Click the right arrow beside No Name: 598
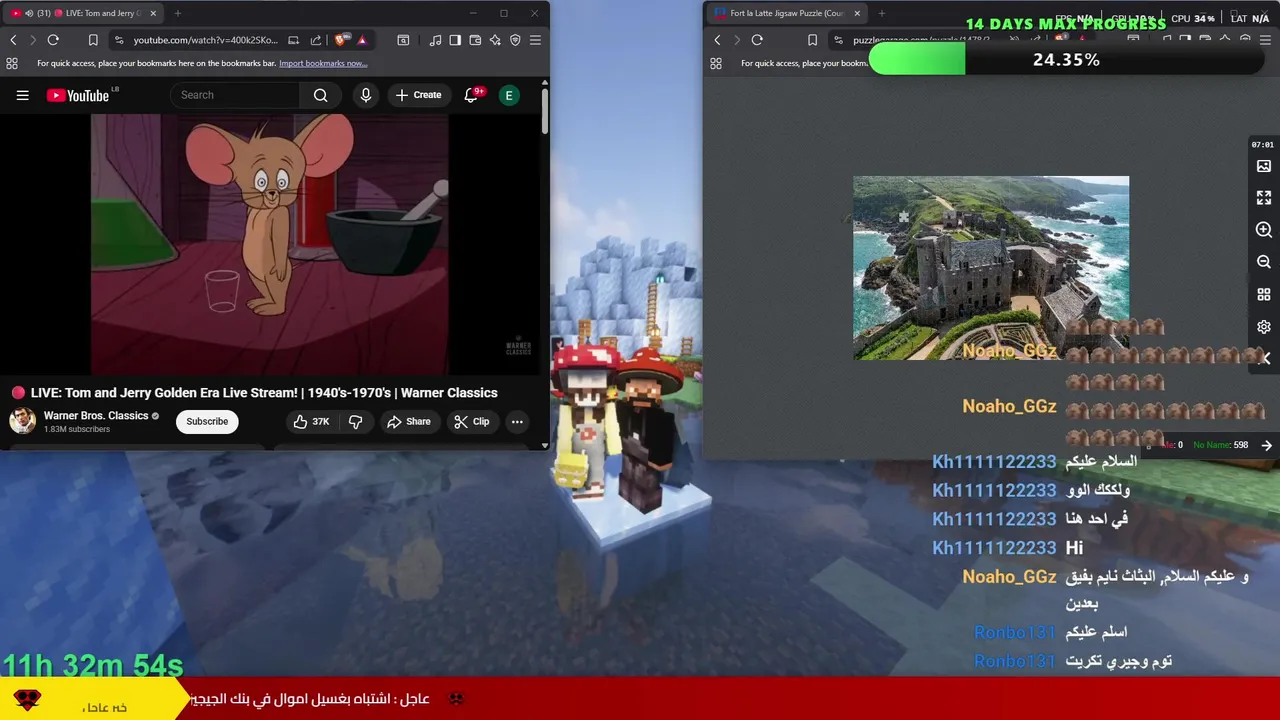This screenshot has width=1280, height=720. coord(1267,445)
